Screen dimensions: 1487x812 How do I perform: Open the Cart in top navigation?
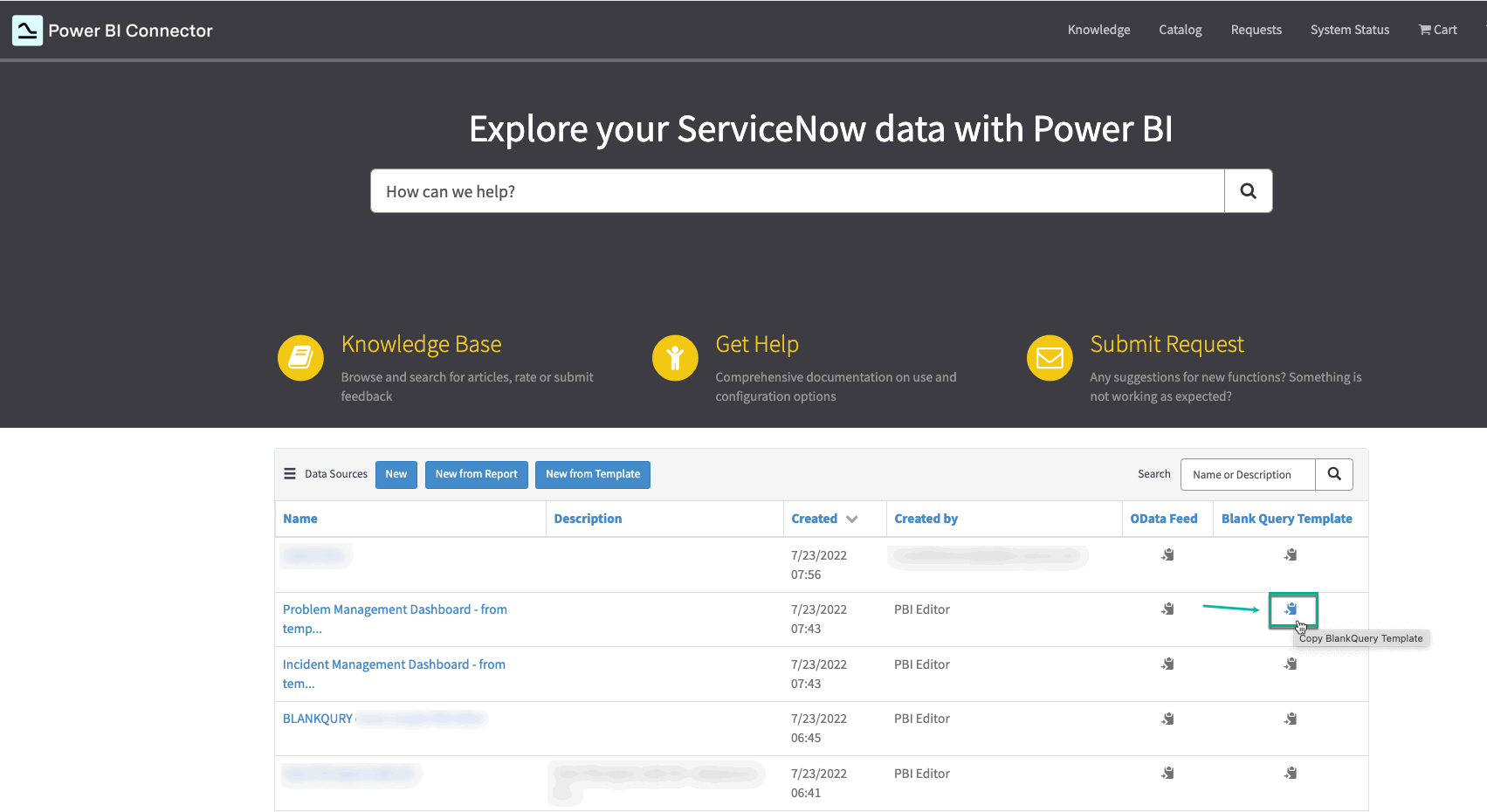[x=1437, y=30]
